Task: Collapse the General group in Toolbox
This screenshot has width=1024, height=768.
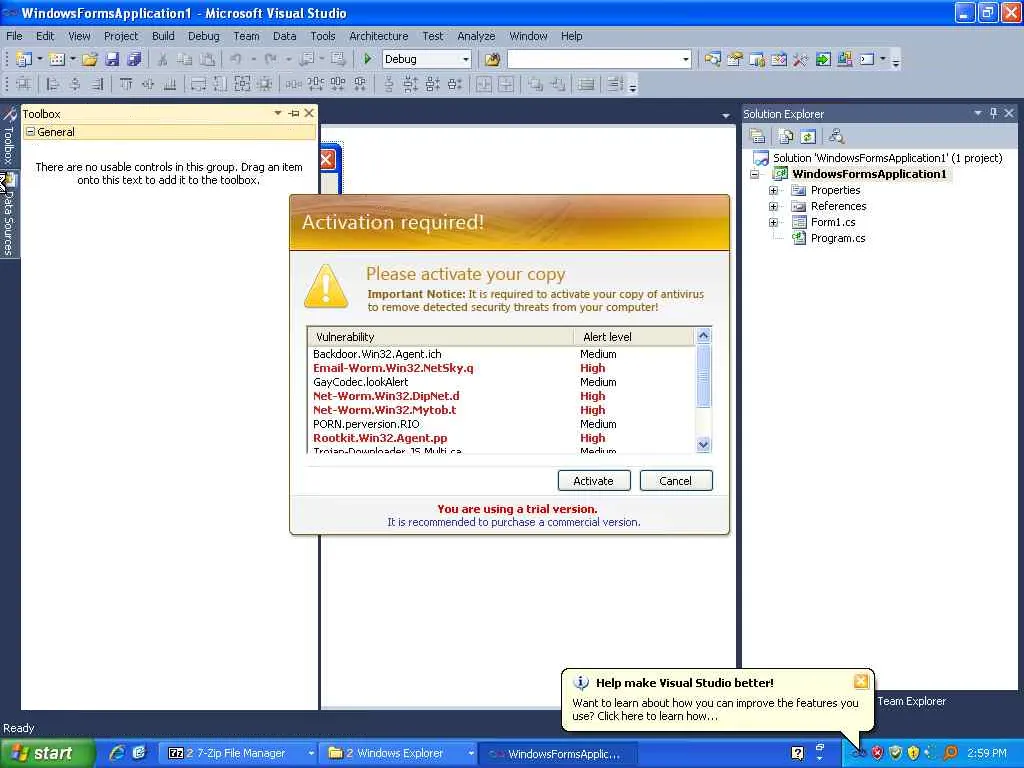Action: point(30,132)
